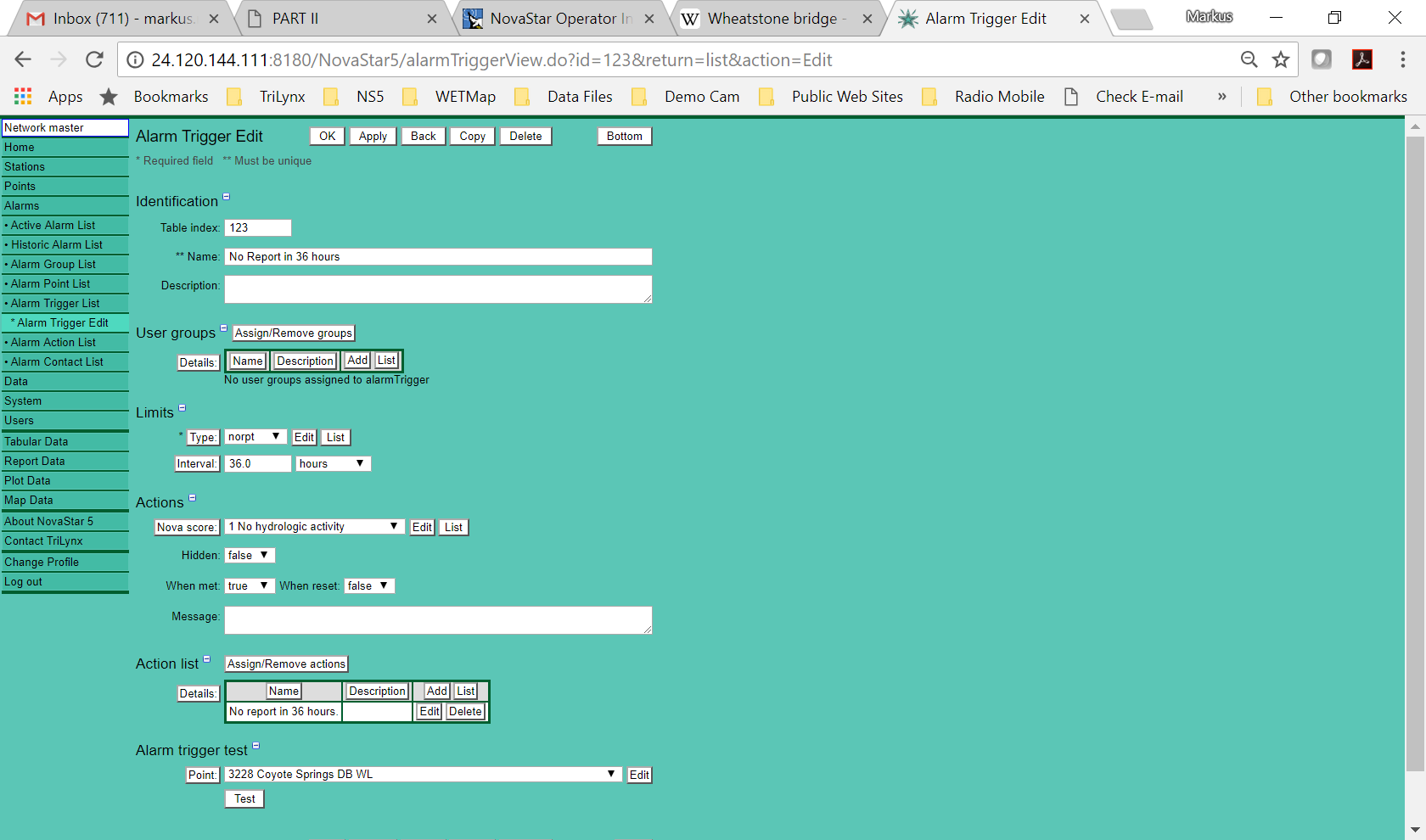
Task: Click the browser reload page icon
Action: click(x=94, y=59)
